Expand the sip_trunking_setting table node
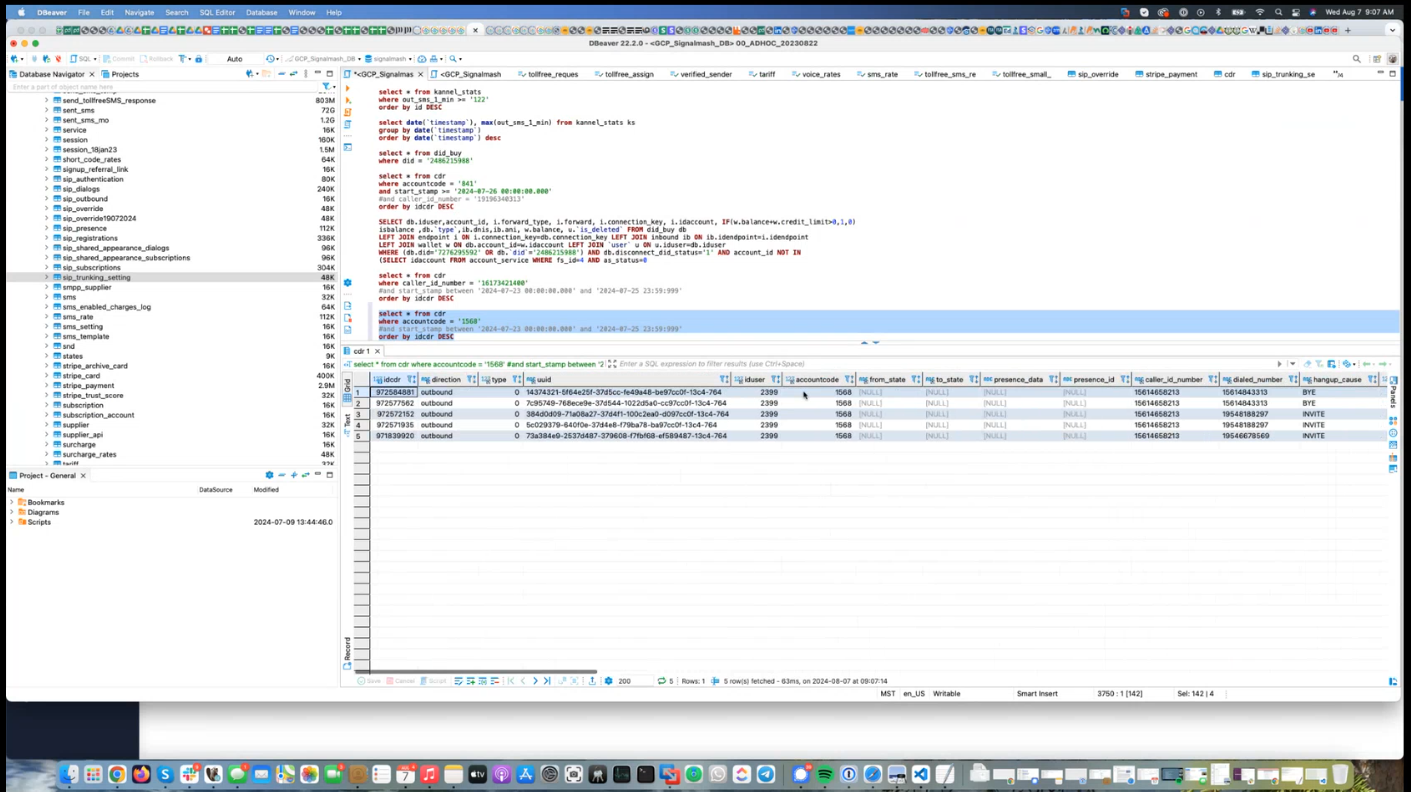 [x=46, y=277]
